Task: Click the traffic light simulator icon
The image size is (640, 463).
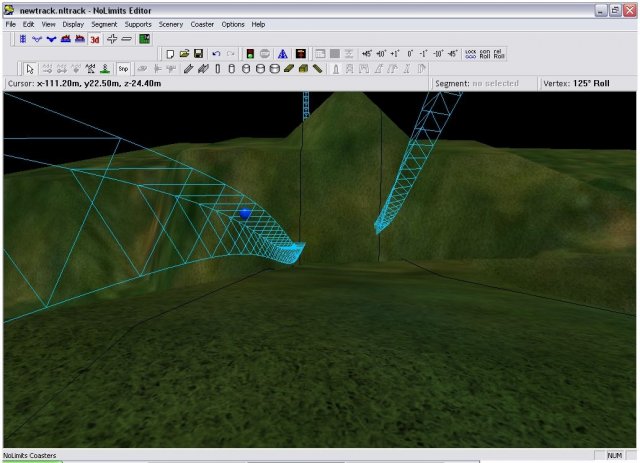Action: (249, 53)
